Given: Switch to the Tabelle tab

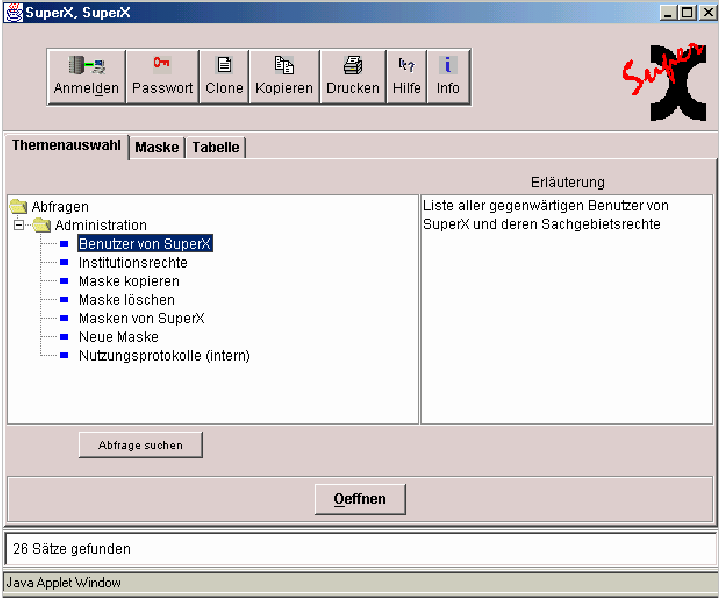Looking at the screenshot, I should pos(216,147).
